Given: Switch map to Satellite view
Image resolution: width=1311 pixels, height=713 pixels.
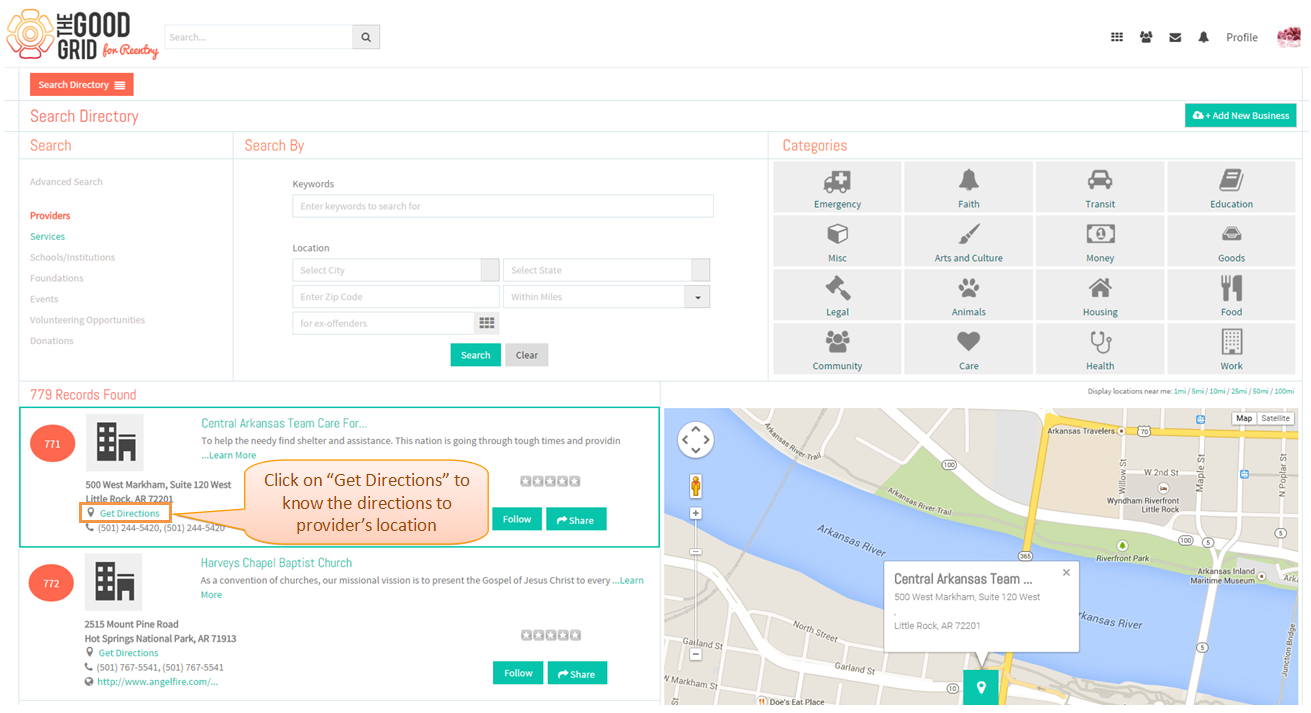Looking at the screenshot, I should tap(1275, 418).
